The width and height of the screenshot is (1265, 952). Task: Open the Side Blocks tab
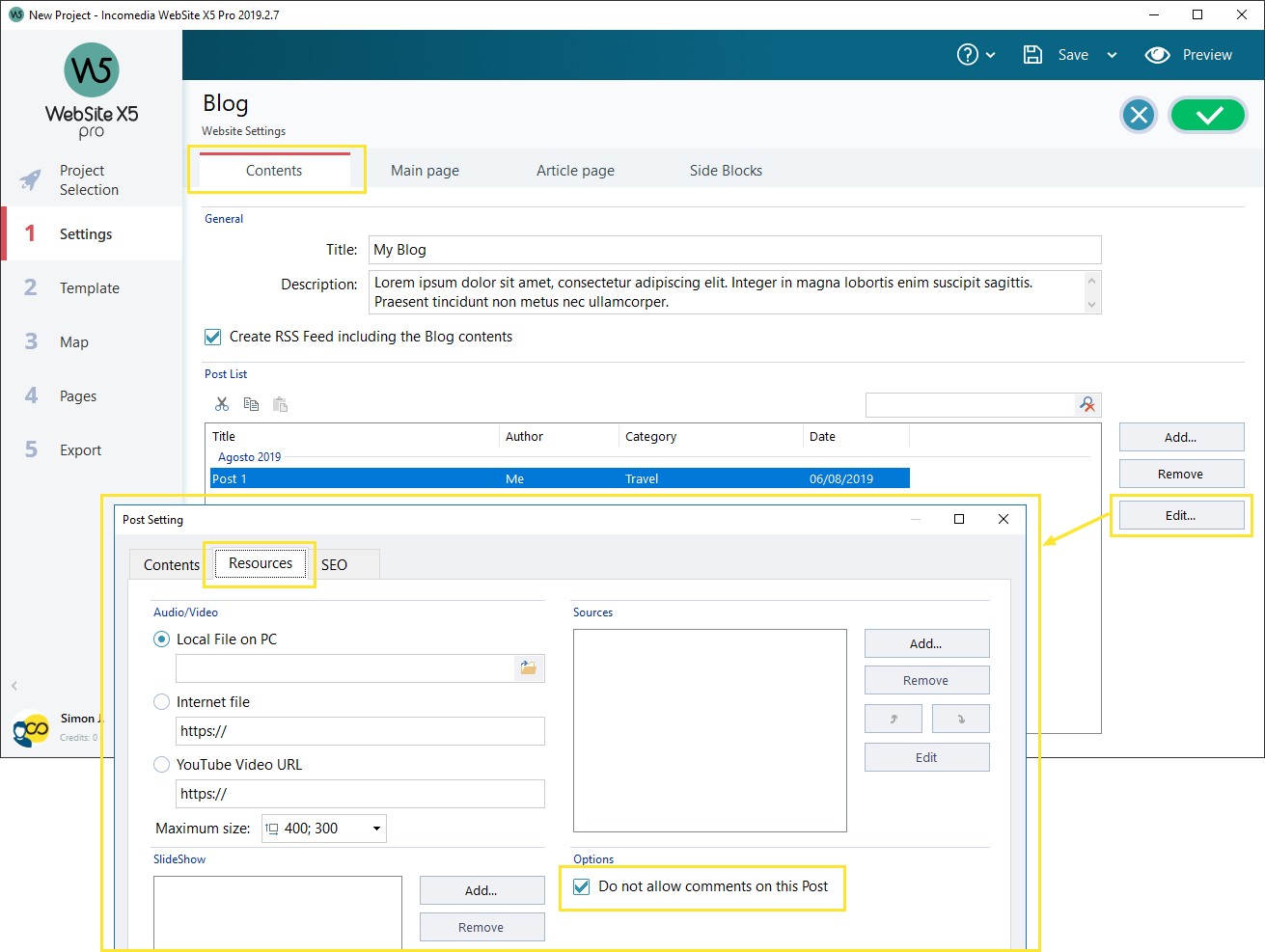[725, 170]
